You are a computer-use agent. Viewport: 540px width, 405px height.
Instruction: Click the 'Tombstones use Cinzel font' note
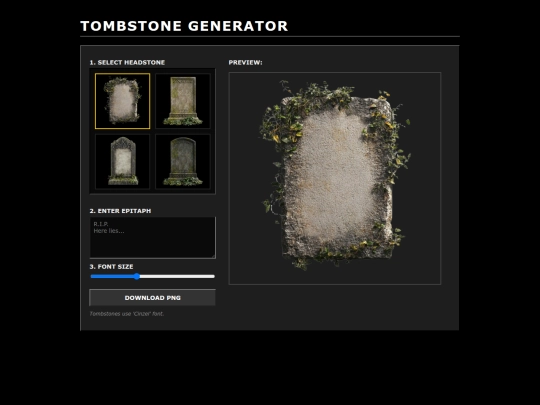[127, 314]
